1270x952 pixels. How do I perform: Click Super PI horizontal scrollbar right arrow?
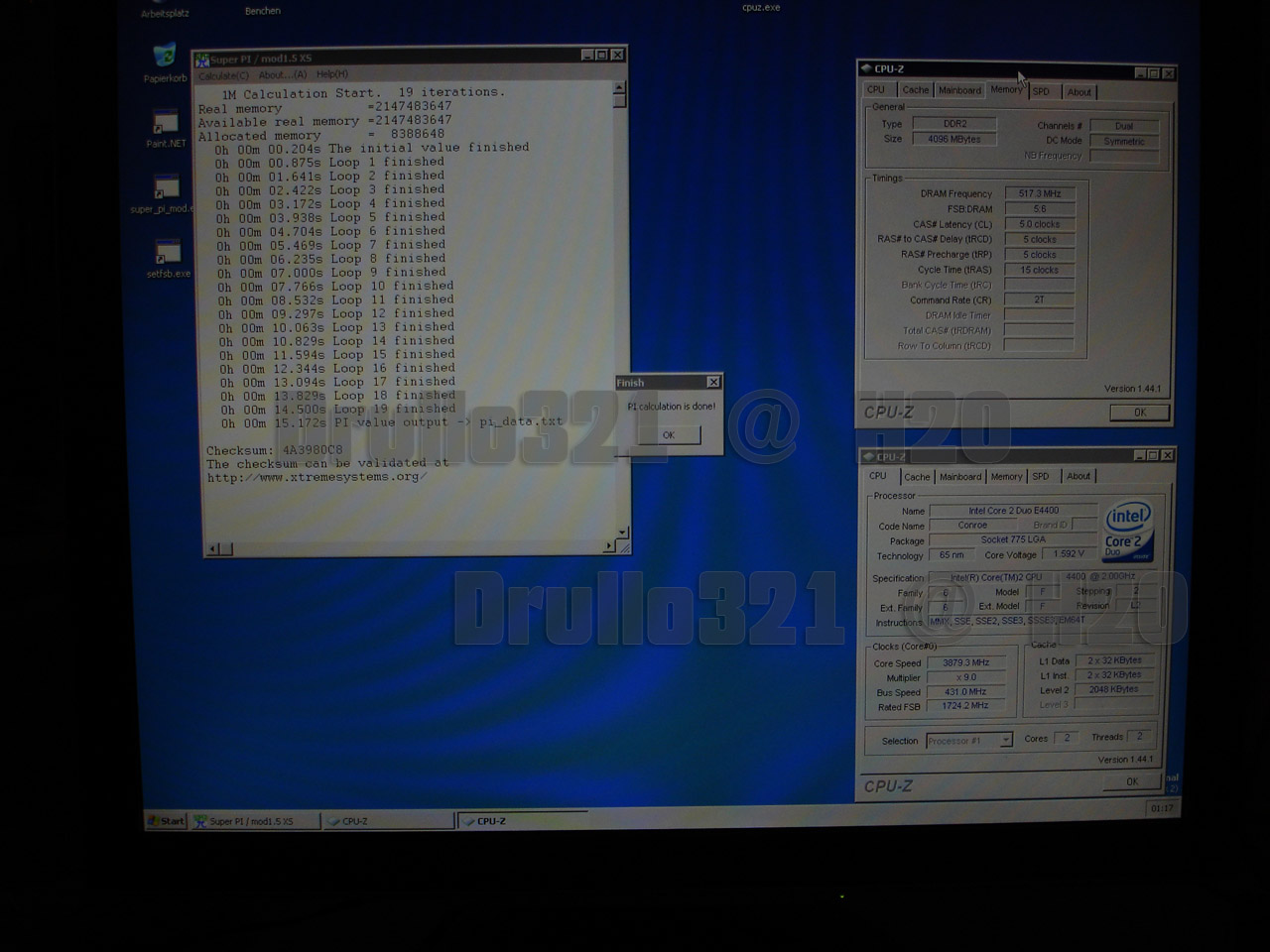point(608,546)
